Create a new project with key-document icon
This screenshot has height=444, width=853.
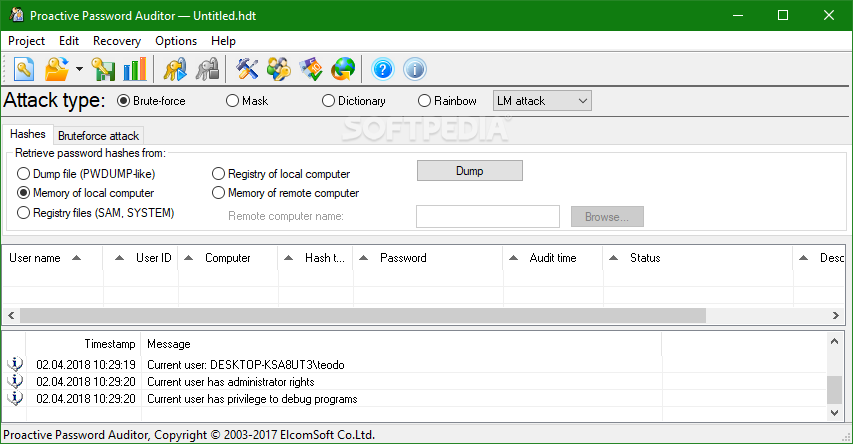point(24,70)
